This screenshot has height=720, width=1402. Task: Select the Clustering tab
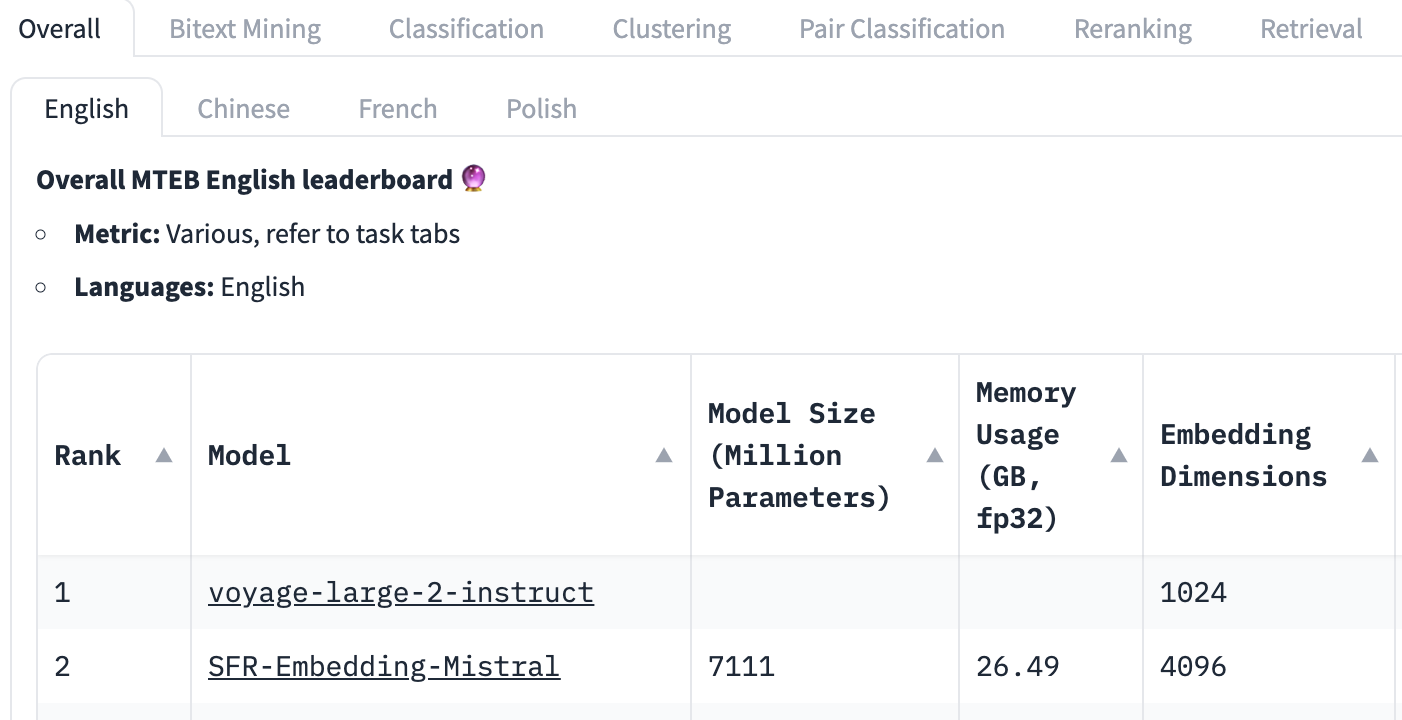(671, 29)
